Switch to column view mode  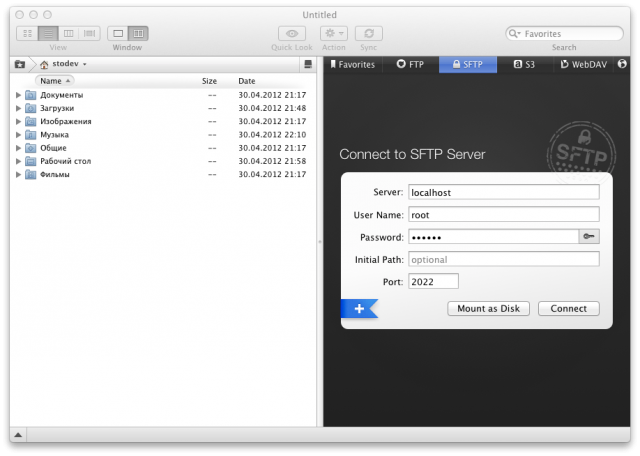tap(69, 33)
